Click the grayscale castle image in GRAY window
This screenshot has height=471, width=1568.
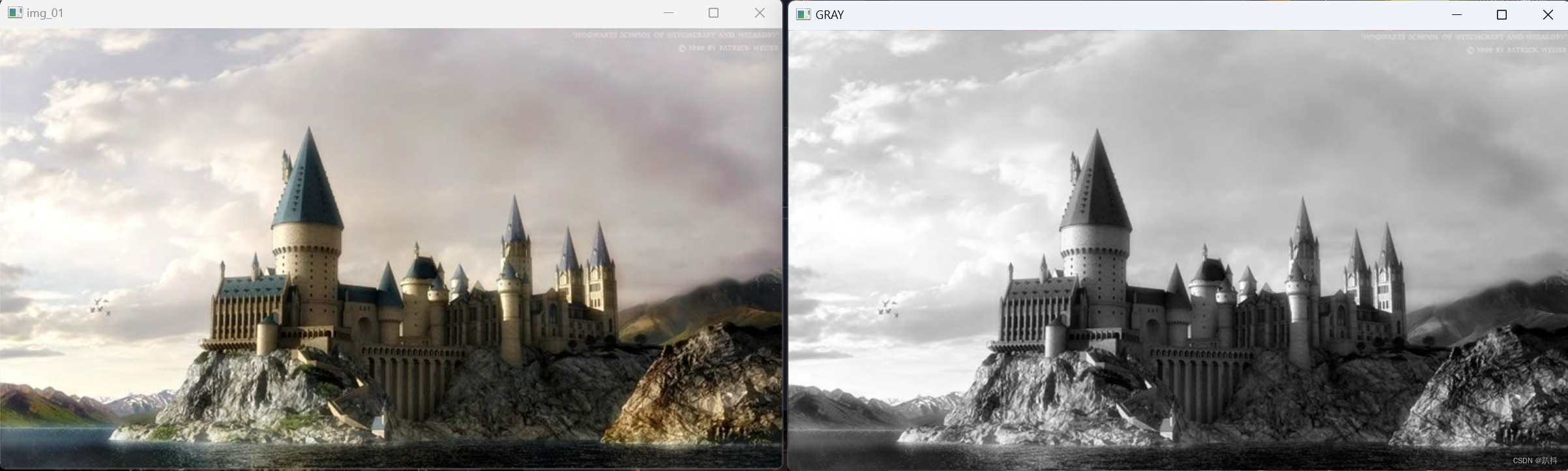(1178, 250)
